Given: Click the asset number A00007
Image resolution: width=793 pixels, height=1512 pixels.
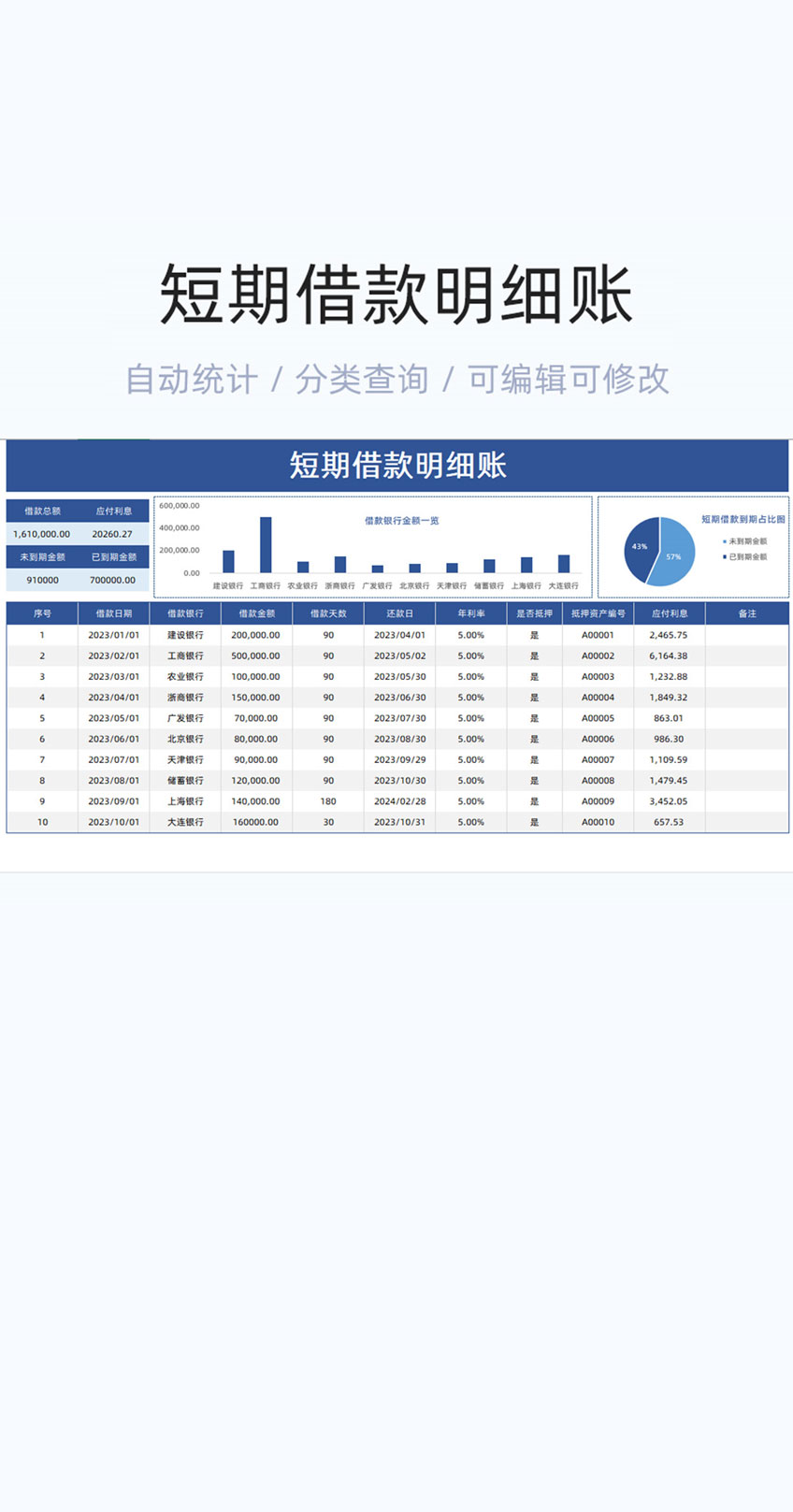Looking at the screenshot, I should pyautogui.click(x=598, y=760).
